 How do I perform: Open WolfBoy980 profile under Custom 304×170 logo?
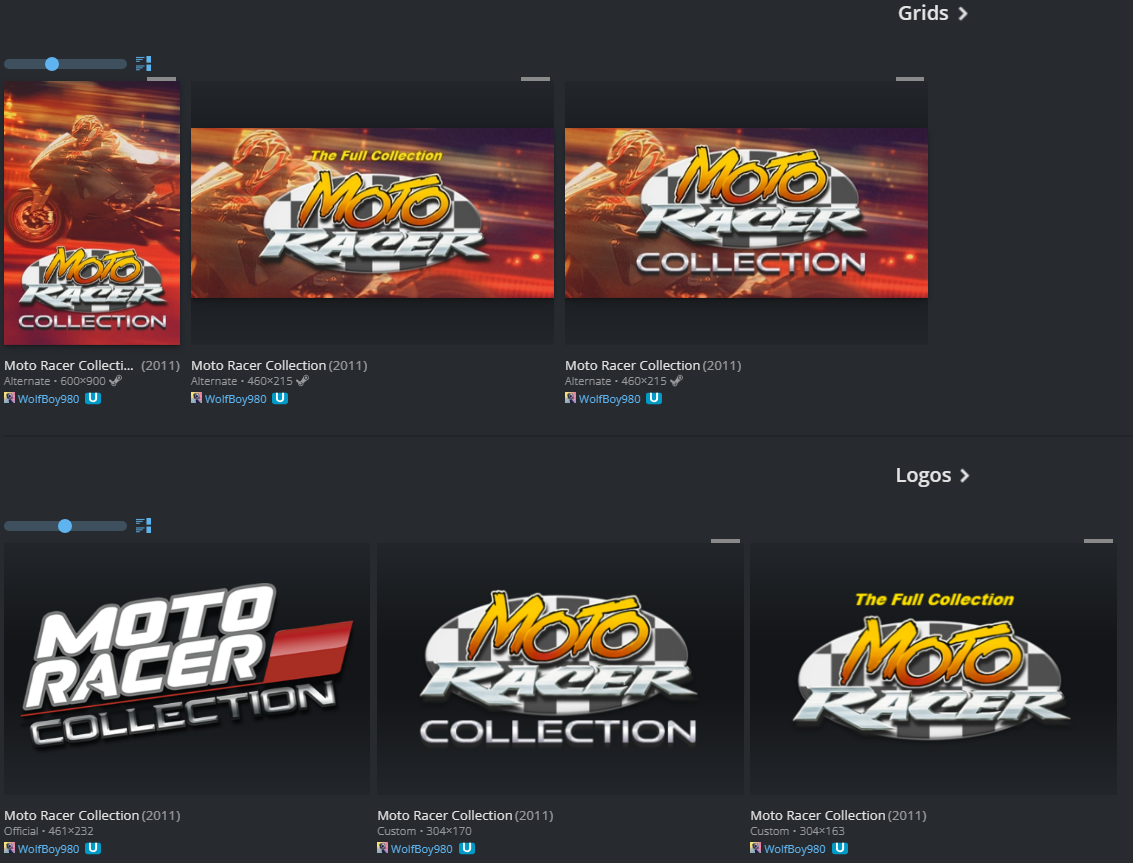click(421, 849)
